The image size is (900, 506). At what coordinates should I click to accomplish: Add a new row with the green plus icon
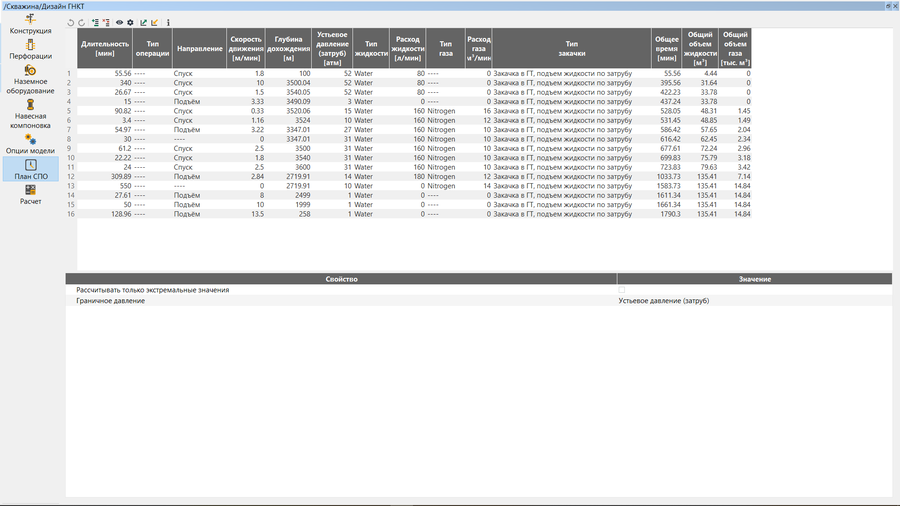tap(95, 22)
